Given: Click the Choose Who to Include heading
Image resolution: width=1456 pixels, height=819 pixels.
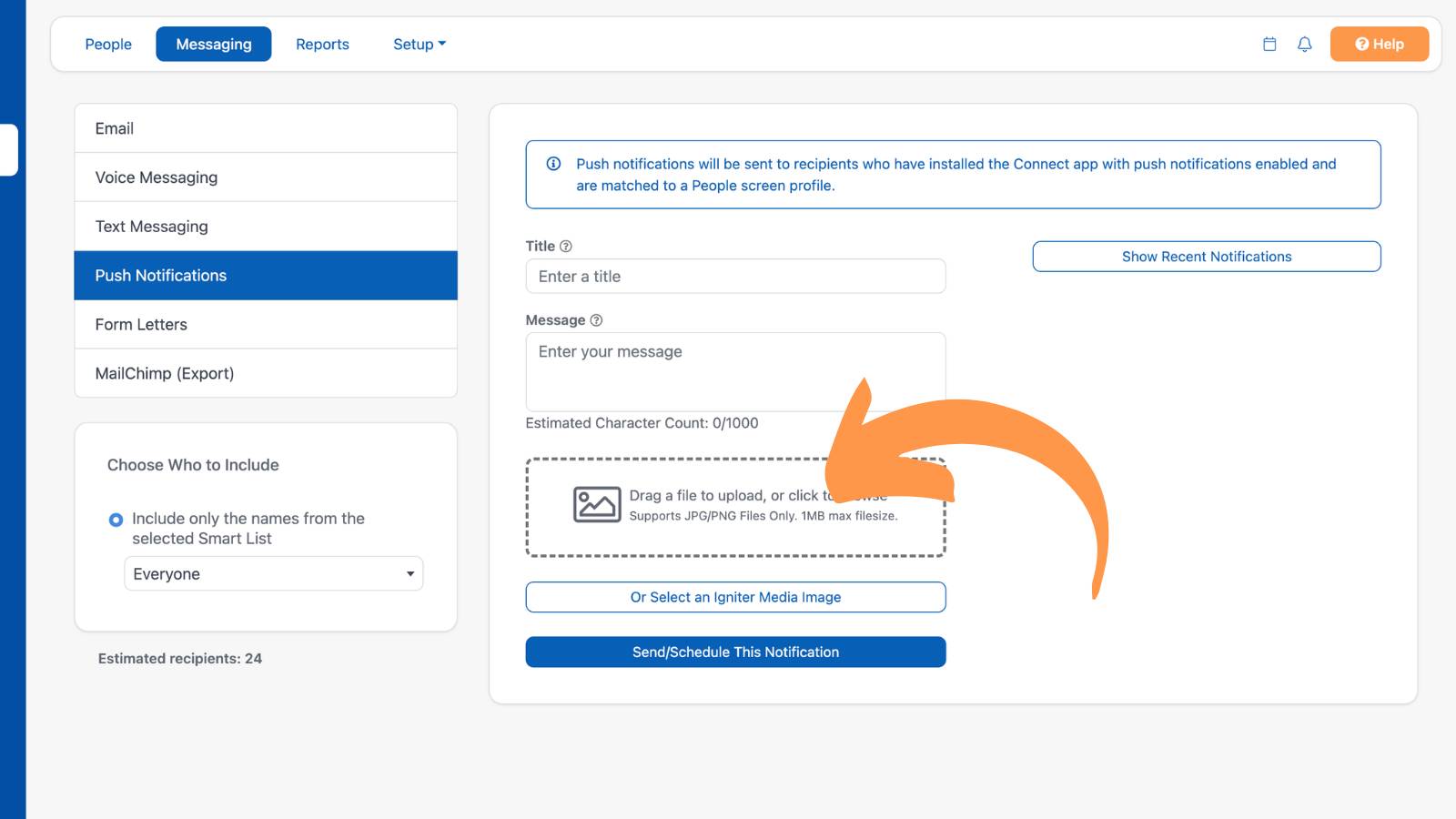Looking at the screenshot, I should [x=193, y=465].
